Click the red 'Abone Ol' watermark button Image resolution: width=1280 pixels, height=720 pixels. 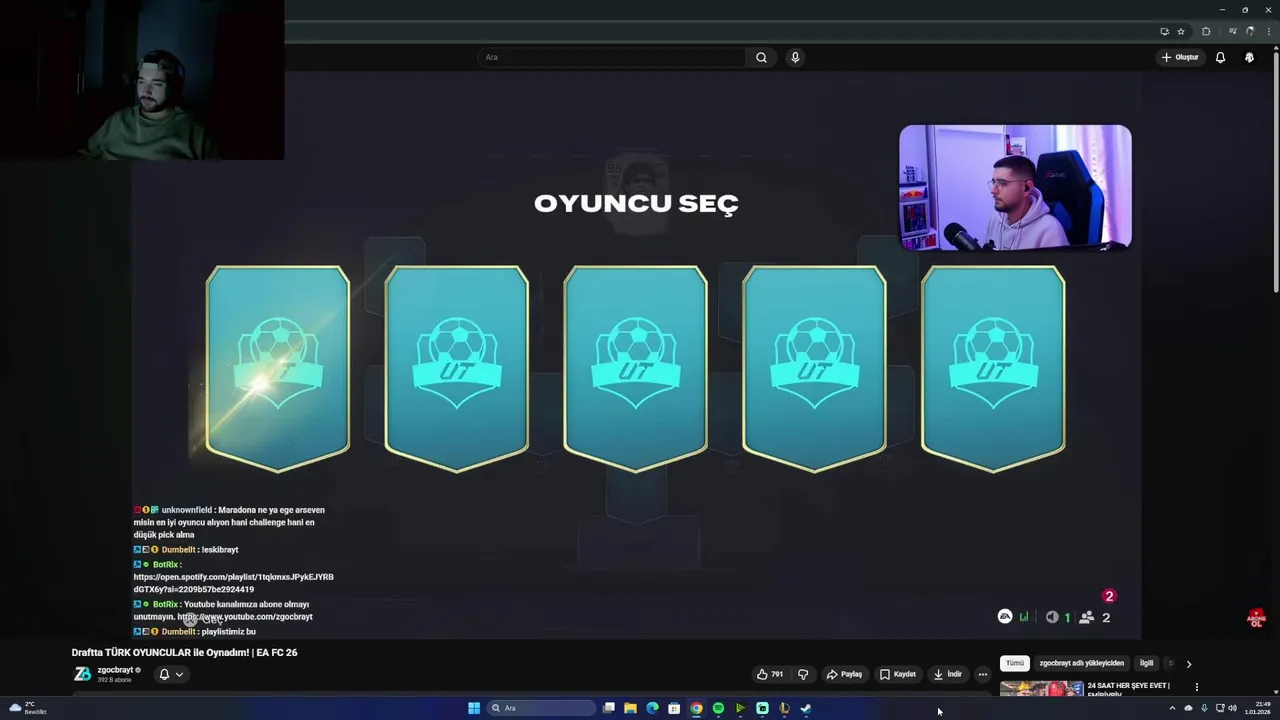coord(1256,619)
